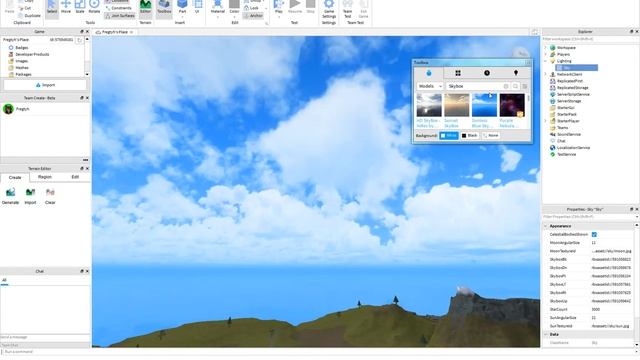The image size is (640, 360).
Task: Open the Toolbox filter options icon
Action: [x=525, y=87]
